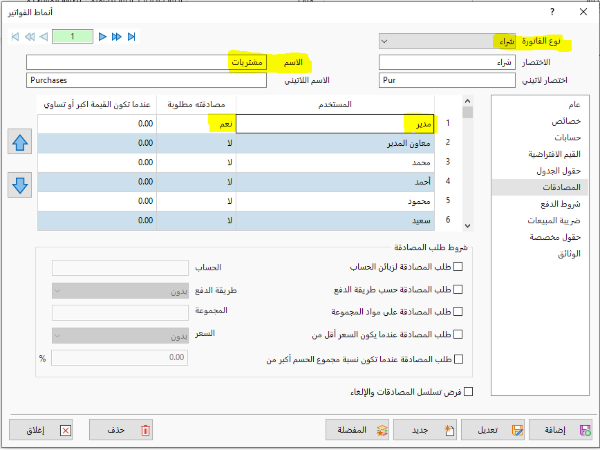
Task: Check فرض تسلسل المصادقات والإلغاء option
Action: (x=467, y=391)
